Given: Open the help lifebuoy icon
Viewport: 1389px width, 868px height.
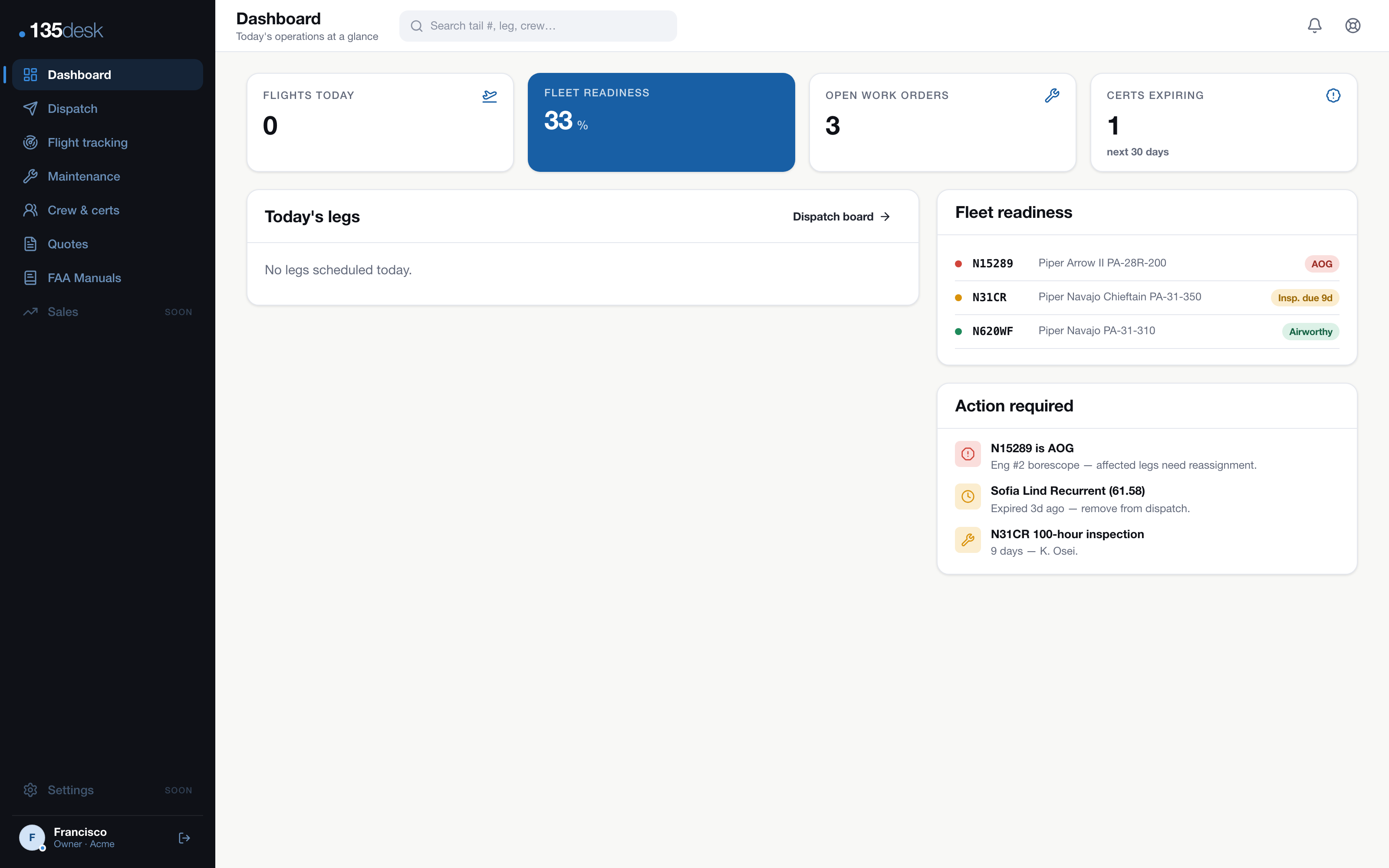Looking at the screenshot, I should pos(1353,25).
